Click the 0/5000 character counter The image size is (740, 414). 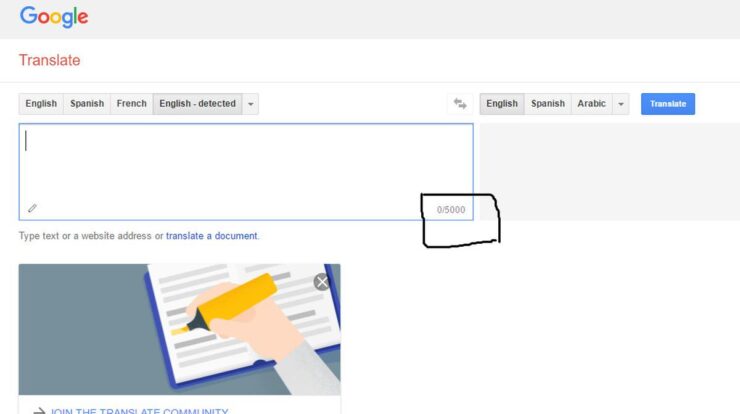tap(451, 210)
